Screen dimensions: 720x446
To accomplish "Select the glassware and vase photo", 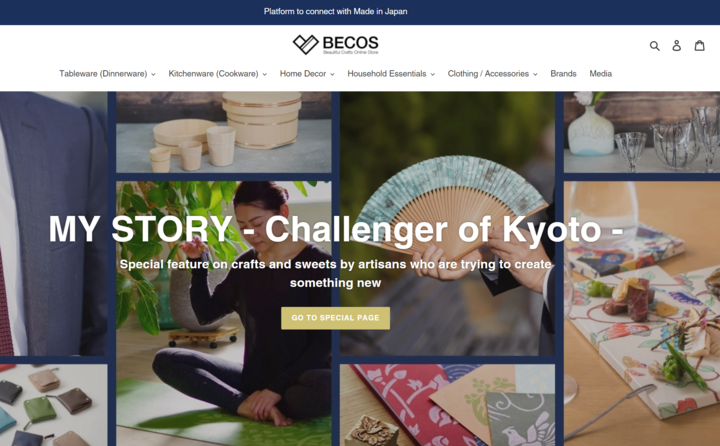I will (x=642, y=132).
